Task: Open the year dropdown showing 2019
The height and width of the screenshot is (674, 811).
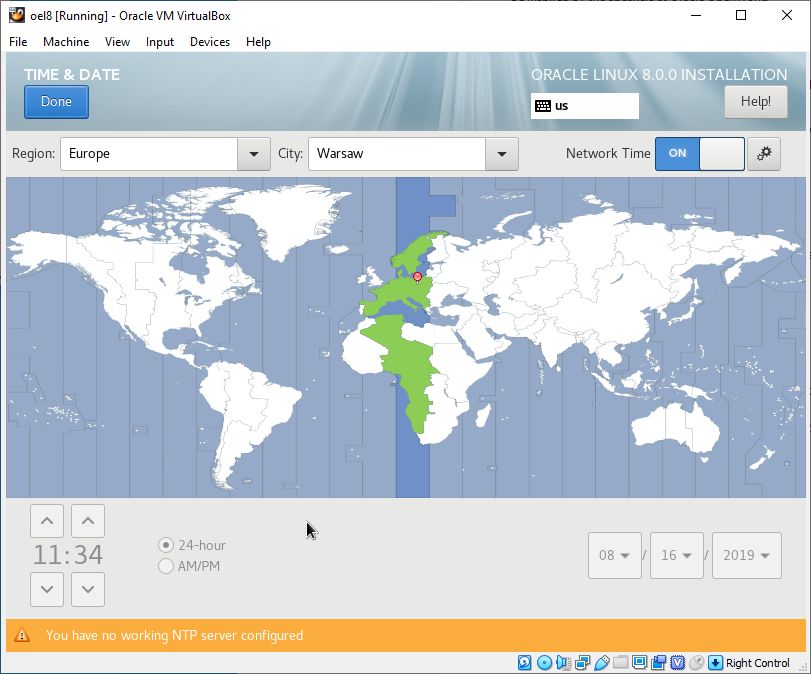Action: pyautogui.click(x=746, y=555)
